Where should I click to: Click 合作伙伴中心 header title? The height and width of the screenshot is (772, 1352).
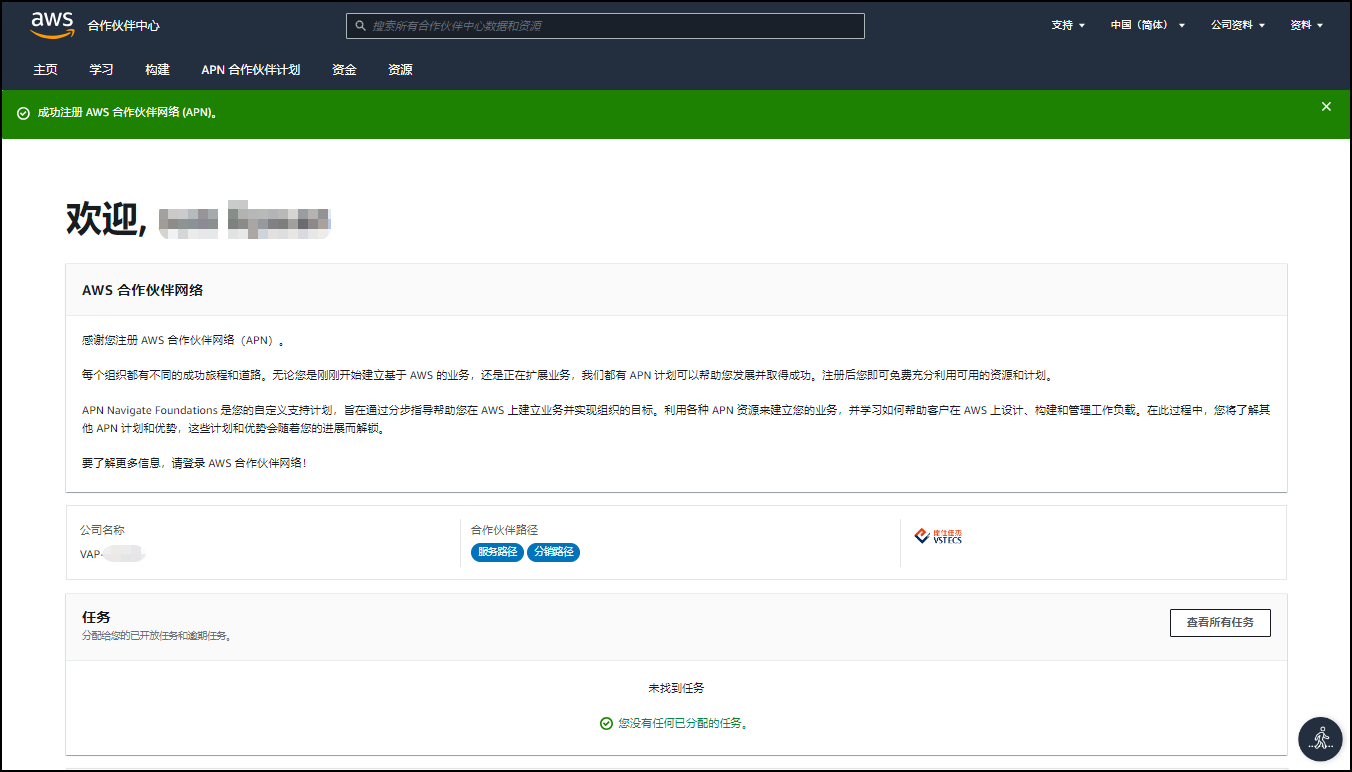[x=123, y=26]
